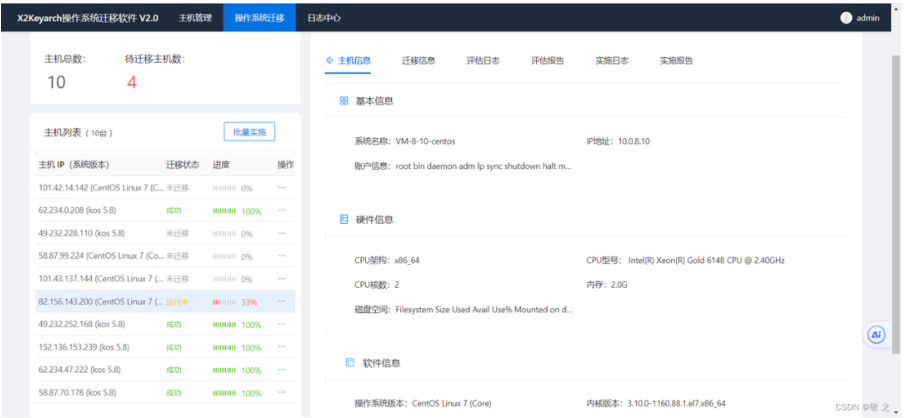Open actions menu for host 58.87.70.178
904x418 pixels.
[282, 393]
